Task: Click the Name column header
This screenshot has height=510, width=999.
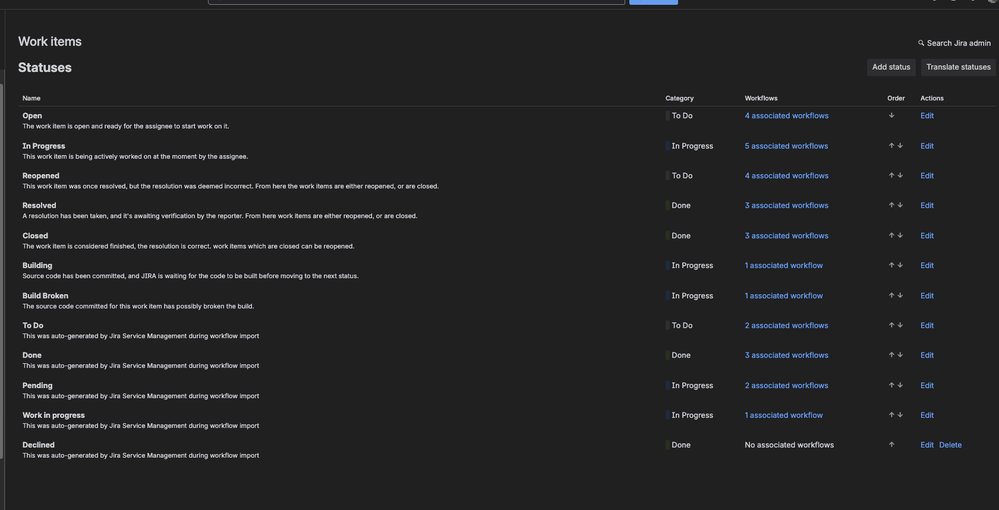Action: (x=31, y=98)
